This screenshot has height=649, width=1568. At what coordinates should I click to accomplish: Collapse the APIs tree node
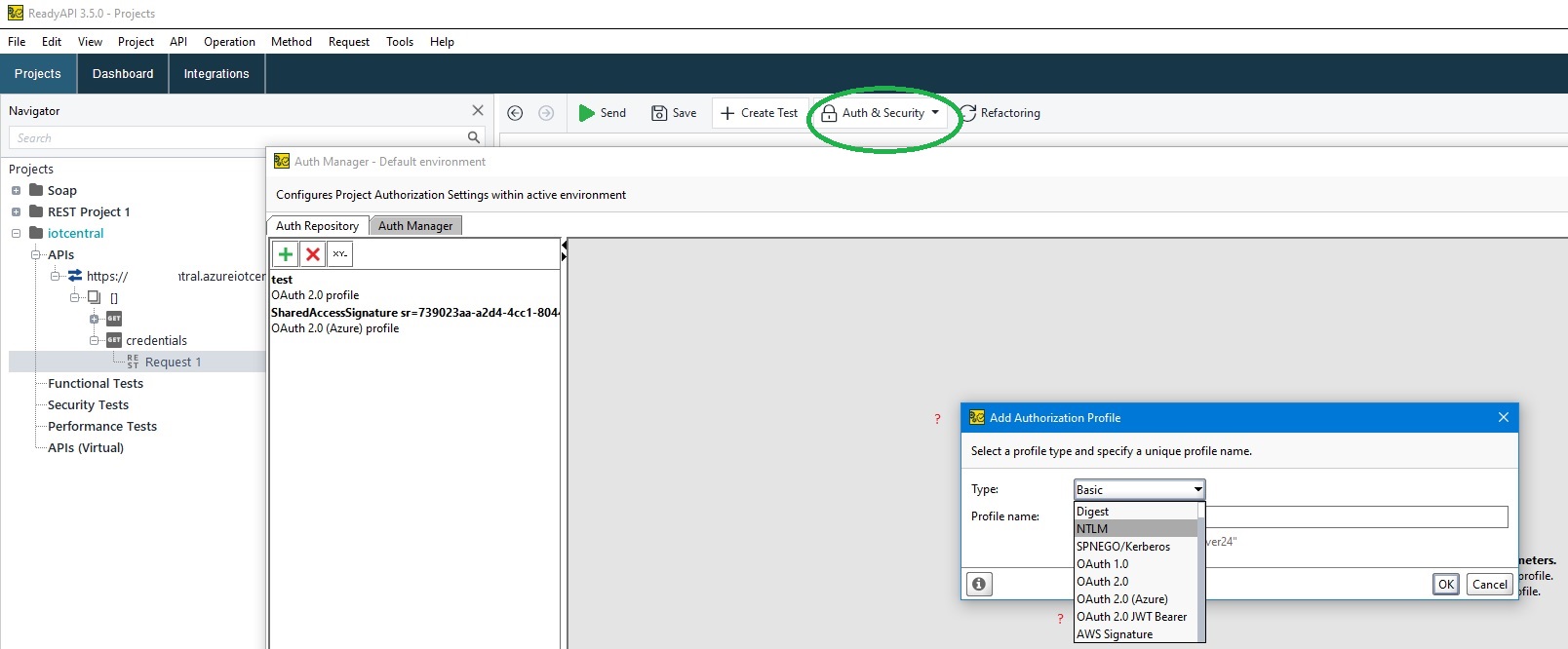coord(36,254)
